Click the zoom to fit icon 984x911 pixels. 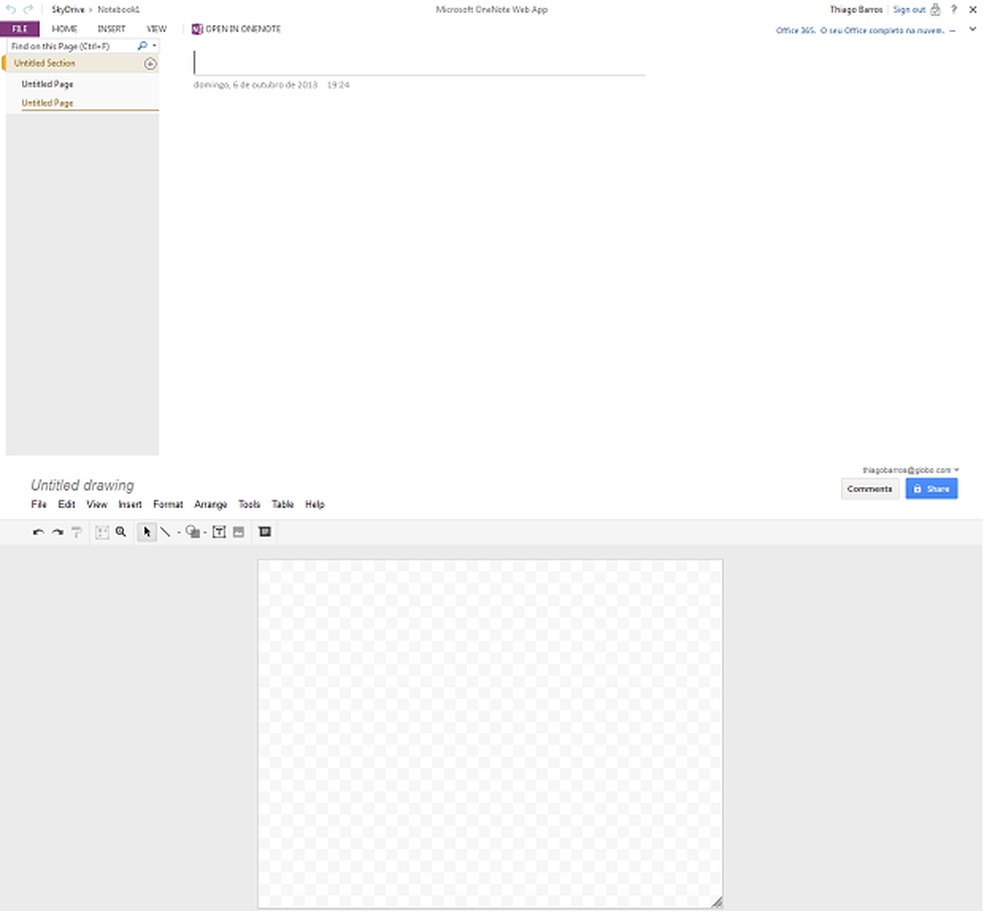[102, 532]
